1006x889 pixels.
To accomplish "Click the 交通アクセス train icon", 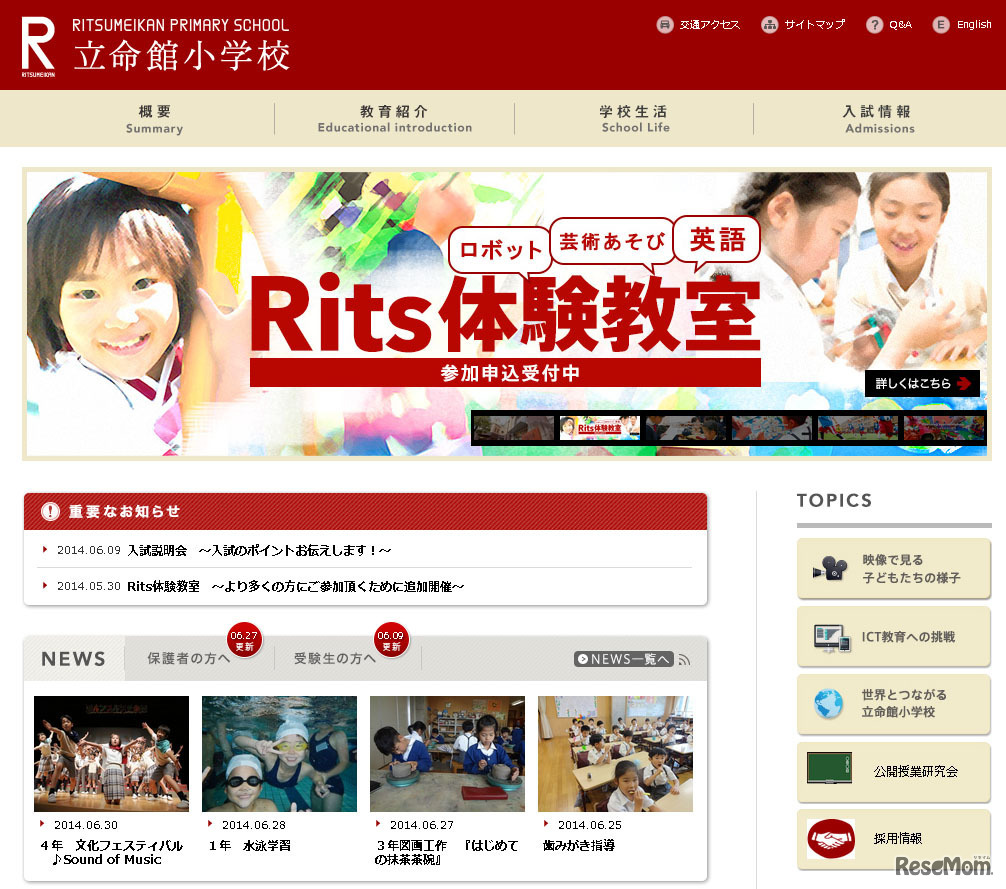I will click(x=665, y=25).
